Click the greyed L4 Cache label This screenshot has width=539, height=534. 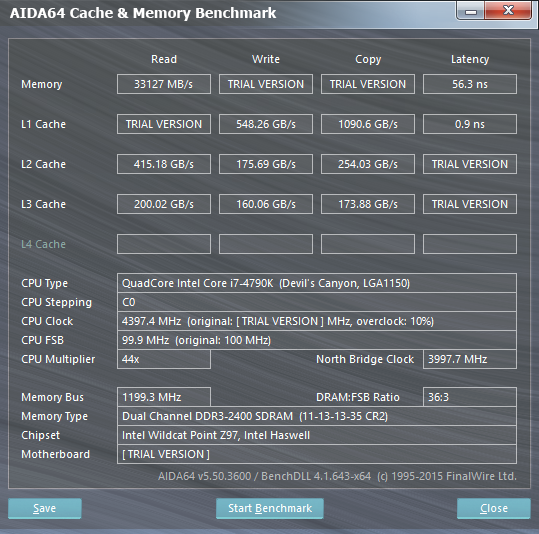(x=43, y=244)
